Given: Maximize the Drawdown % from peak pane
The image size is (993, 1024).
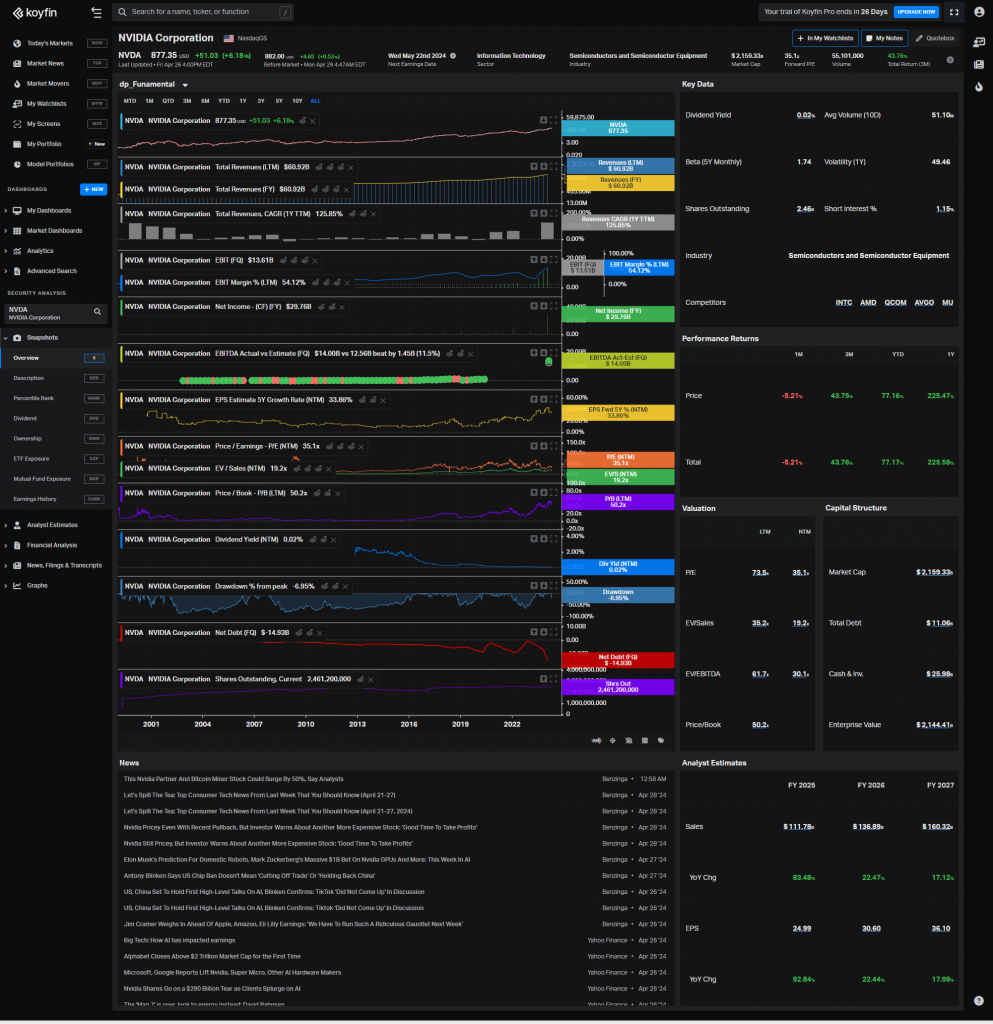Looking at the screenshot, I should point(554,586).
